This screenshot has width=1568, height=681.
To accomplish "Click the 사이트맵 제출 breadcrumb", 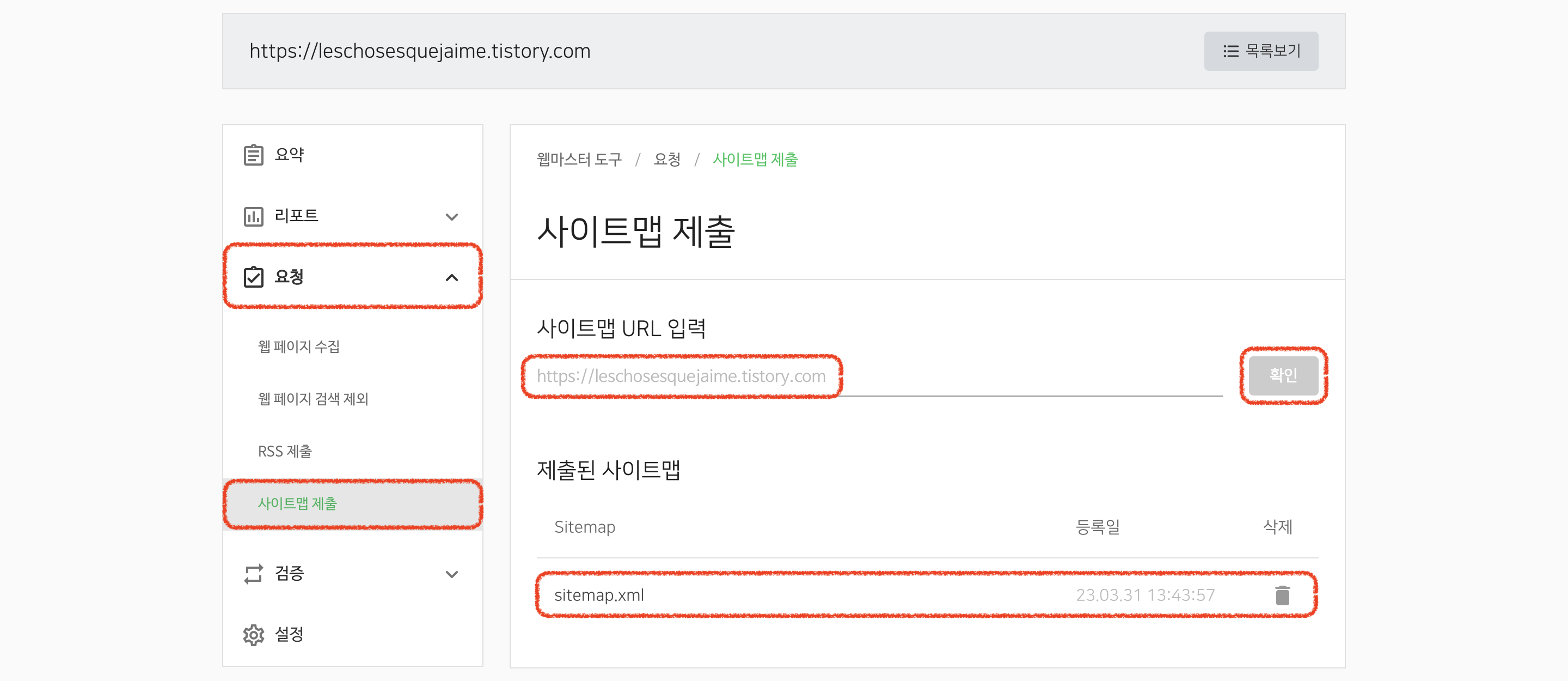I will [x=755, y=160].
